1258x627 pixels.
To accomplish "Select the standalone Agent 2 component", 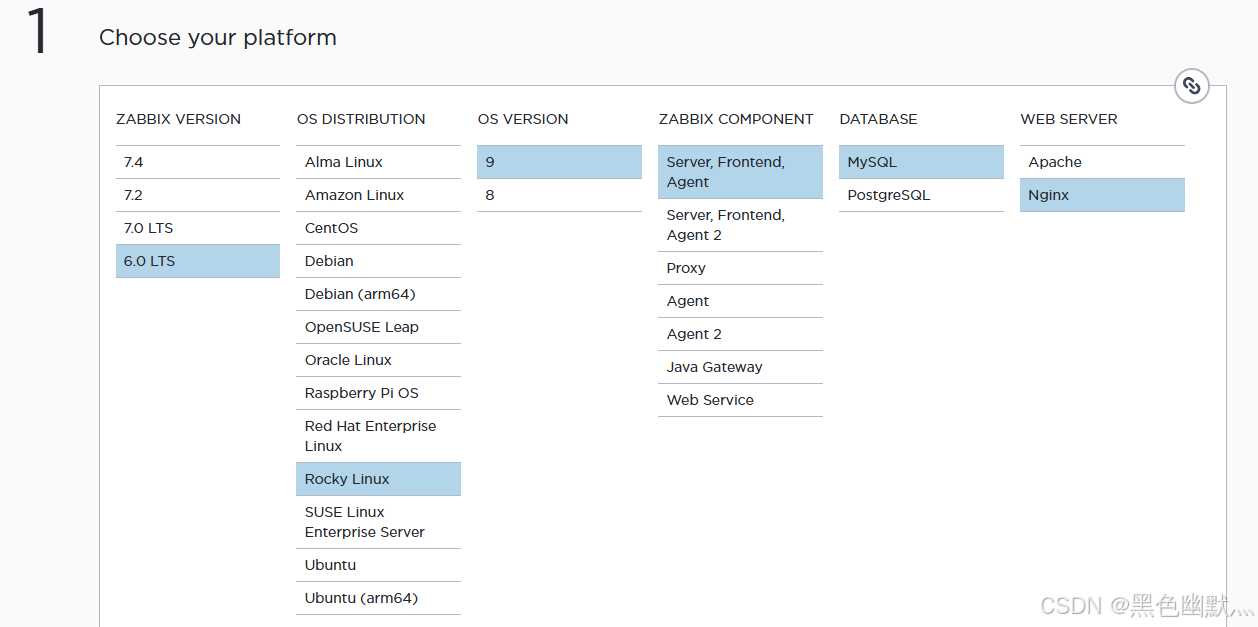I will (741, 334).
